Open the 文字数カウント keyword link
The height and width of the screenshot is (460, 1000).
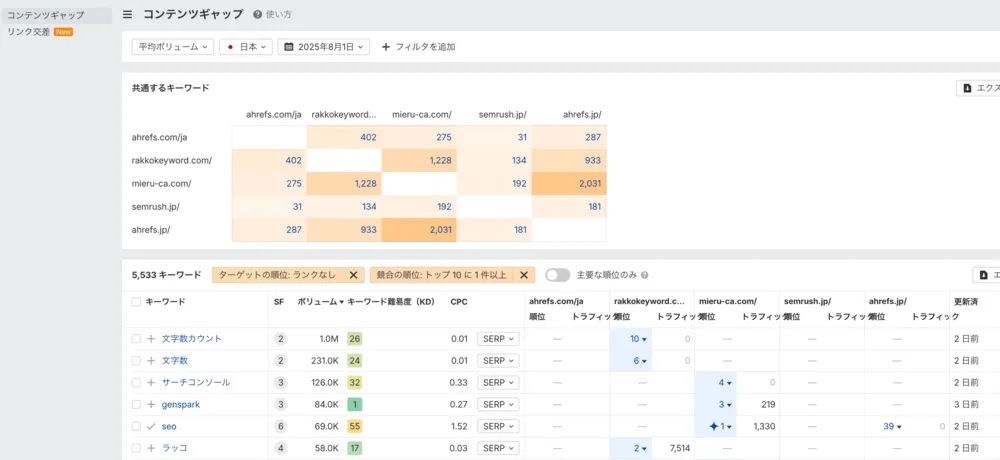click(x=191, y=339)
